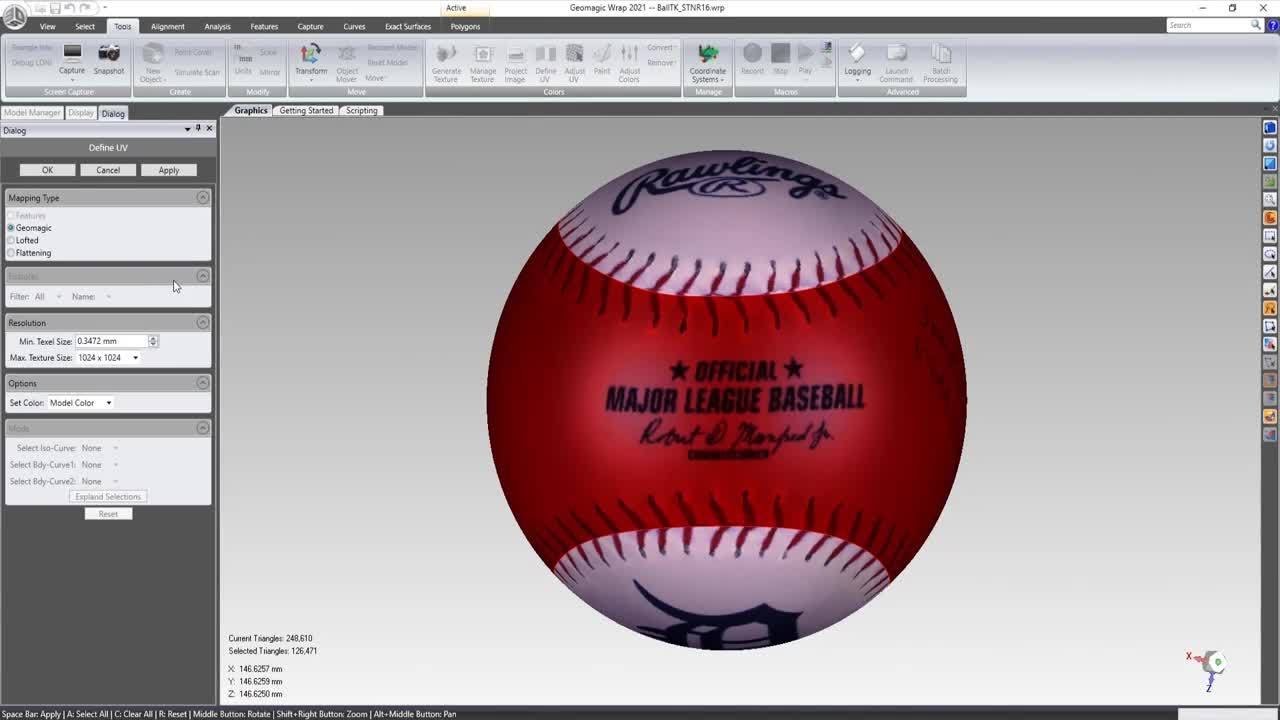Pin the Dialog panel
Viewport: 1280px width, 720px height.
[198, 129]
